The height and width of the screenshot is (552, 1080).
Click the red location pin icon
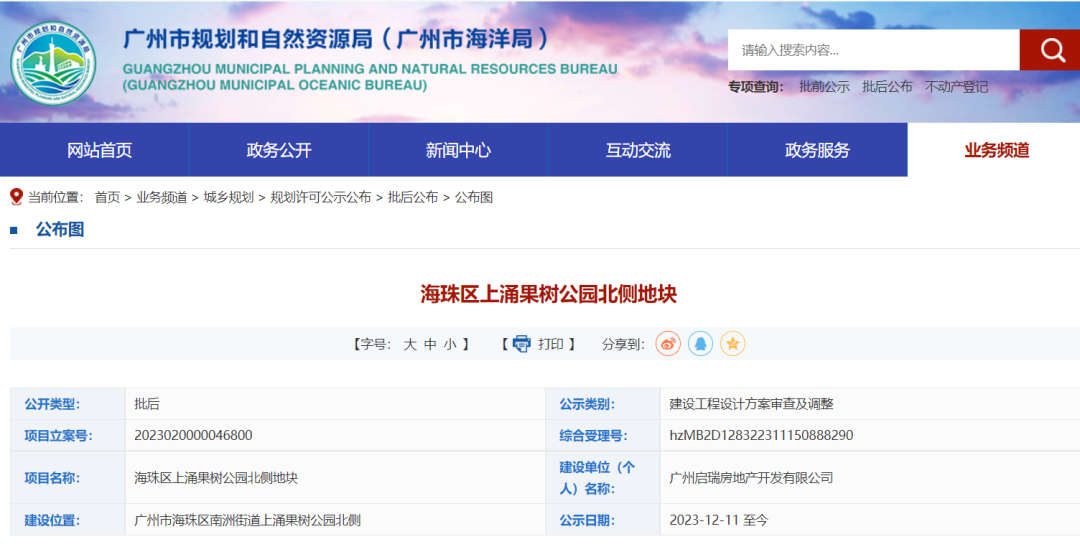[x=17, y=197]
